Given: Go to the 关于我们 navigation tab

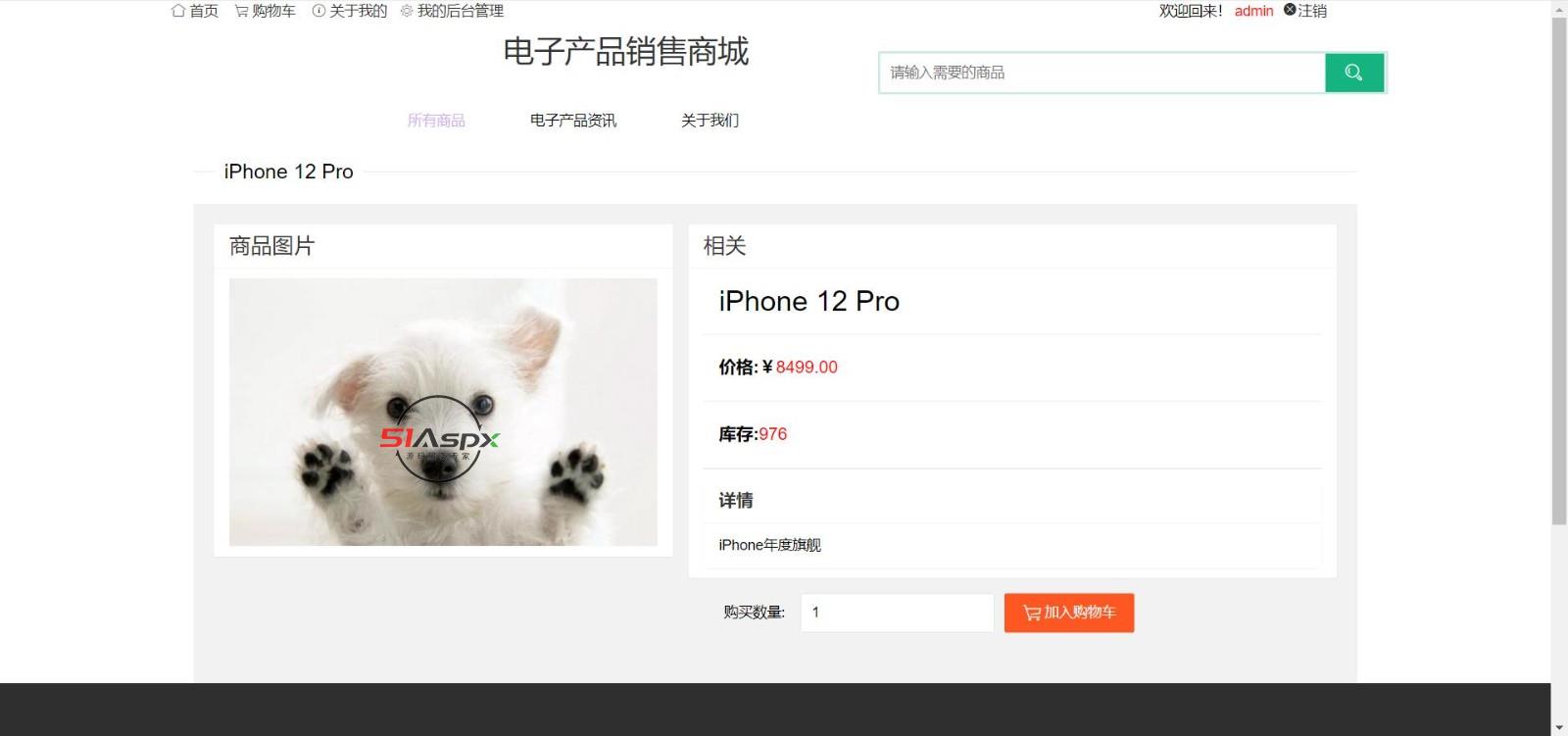Looking at the screenshot, I should [x=710, y=121].
